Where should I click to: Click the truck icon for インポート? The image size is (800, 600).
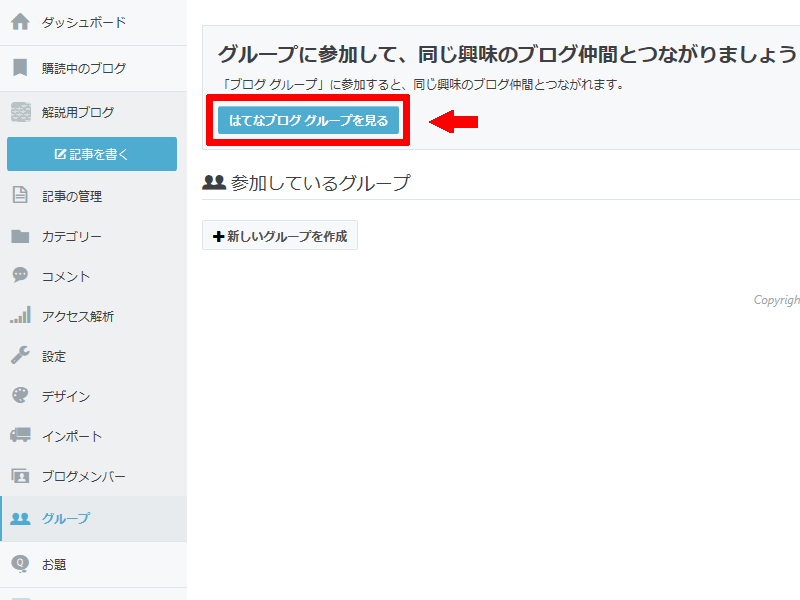pos(20,435)
